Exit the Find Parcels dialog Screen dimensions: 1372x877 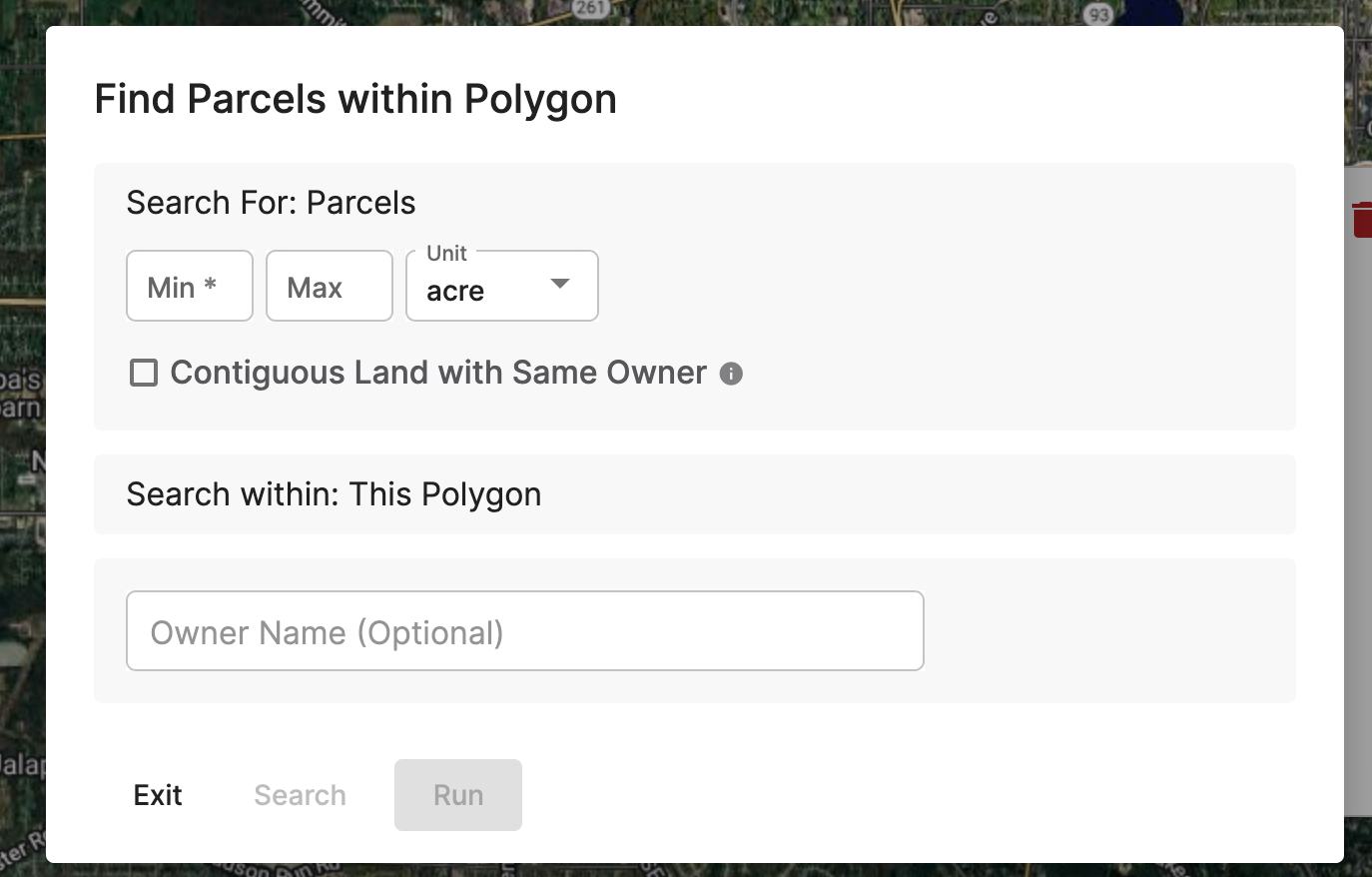(x=157, y=795)
